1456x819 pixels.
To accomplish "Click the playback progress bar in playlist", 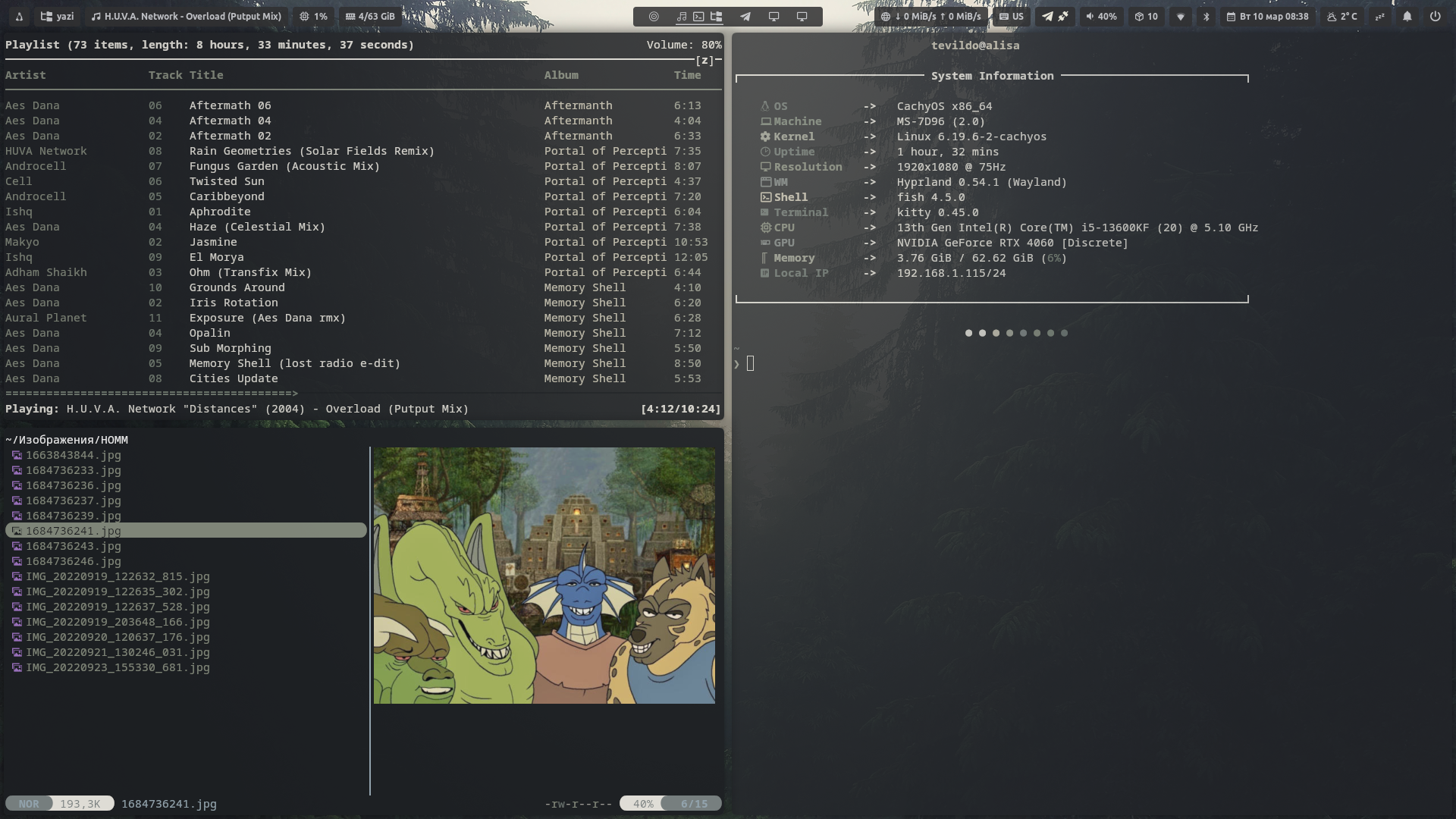I will click(152, 394).
